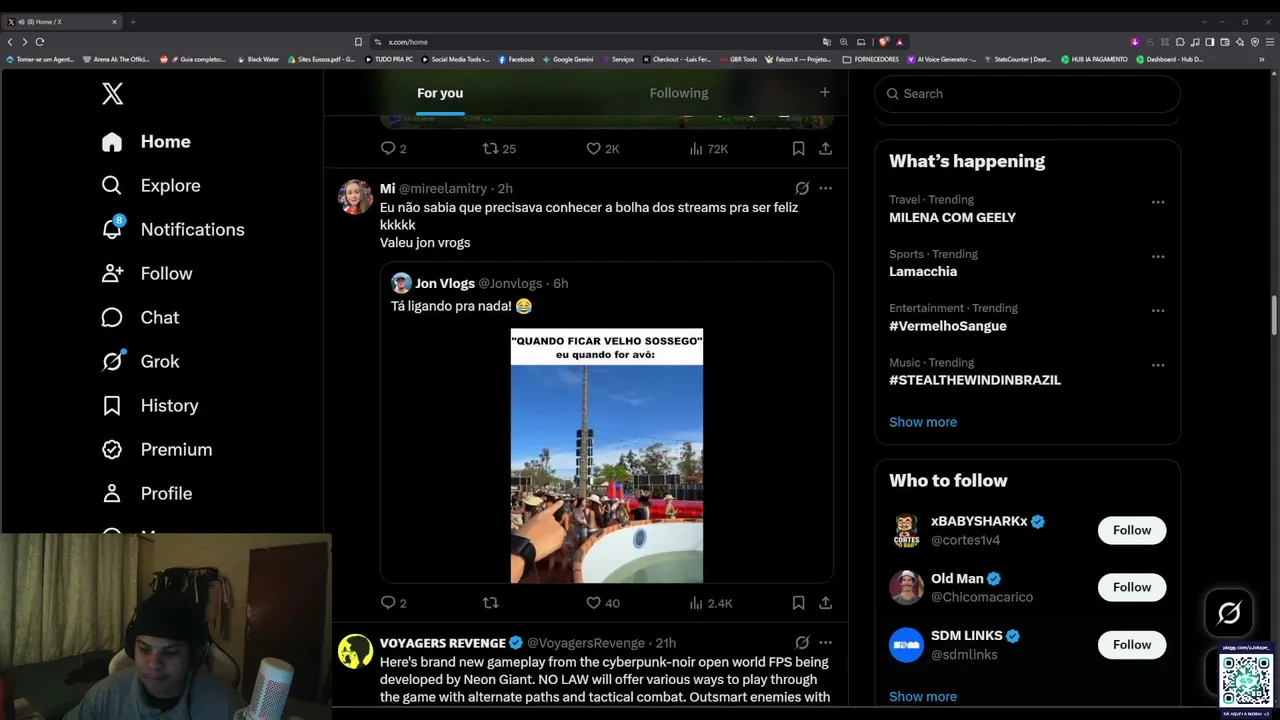The image size is (1280, 720).
Task: Follow xBABYSHARKx
Action: click(x=1132, y=531)
